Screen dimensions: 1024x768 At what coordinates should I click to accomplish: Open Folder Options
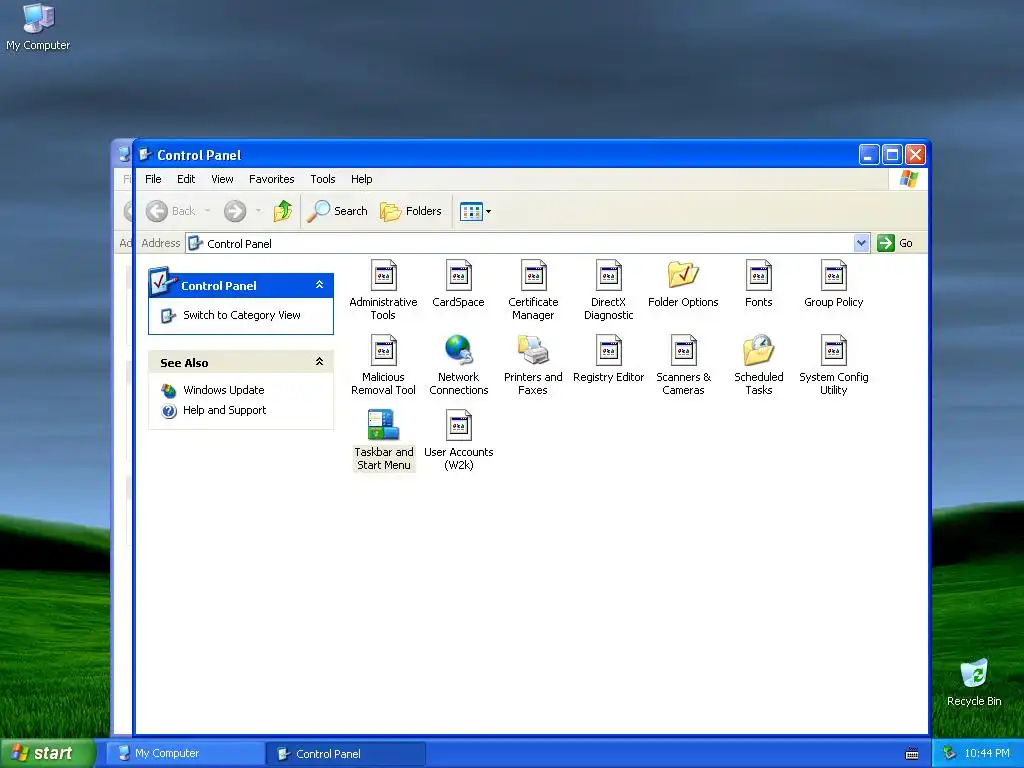coord(683,284)
